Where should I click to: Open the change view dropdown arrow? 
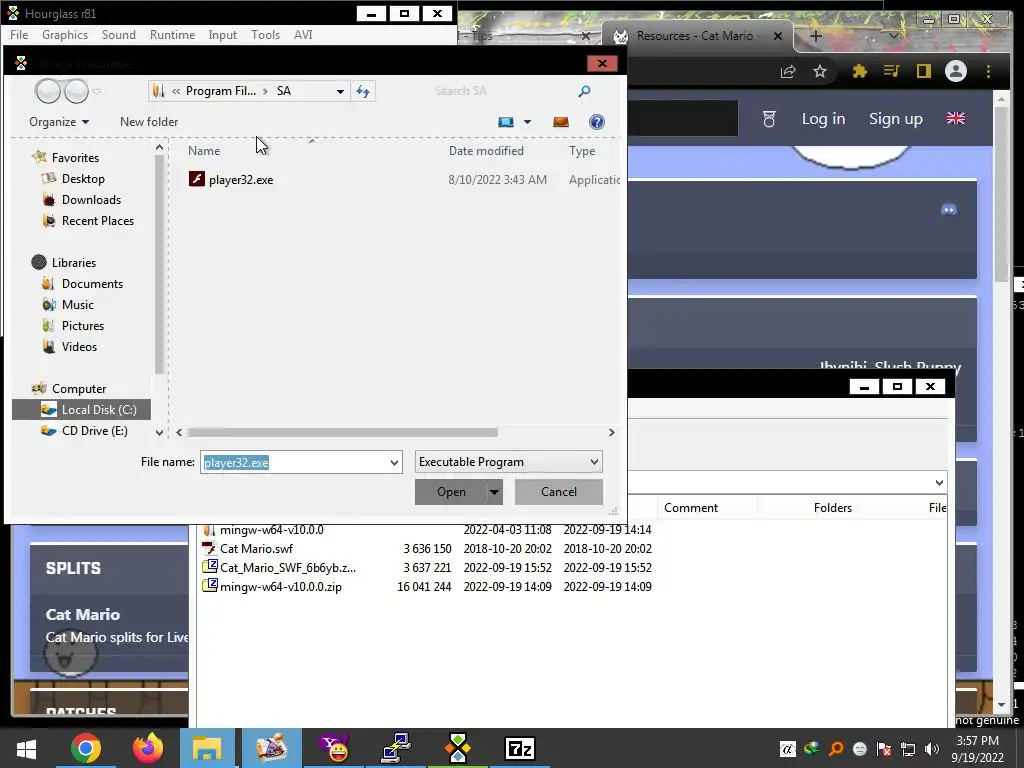(x=528, y=122)
